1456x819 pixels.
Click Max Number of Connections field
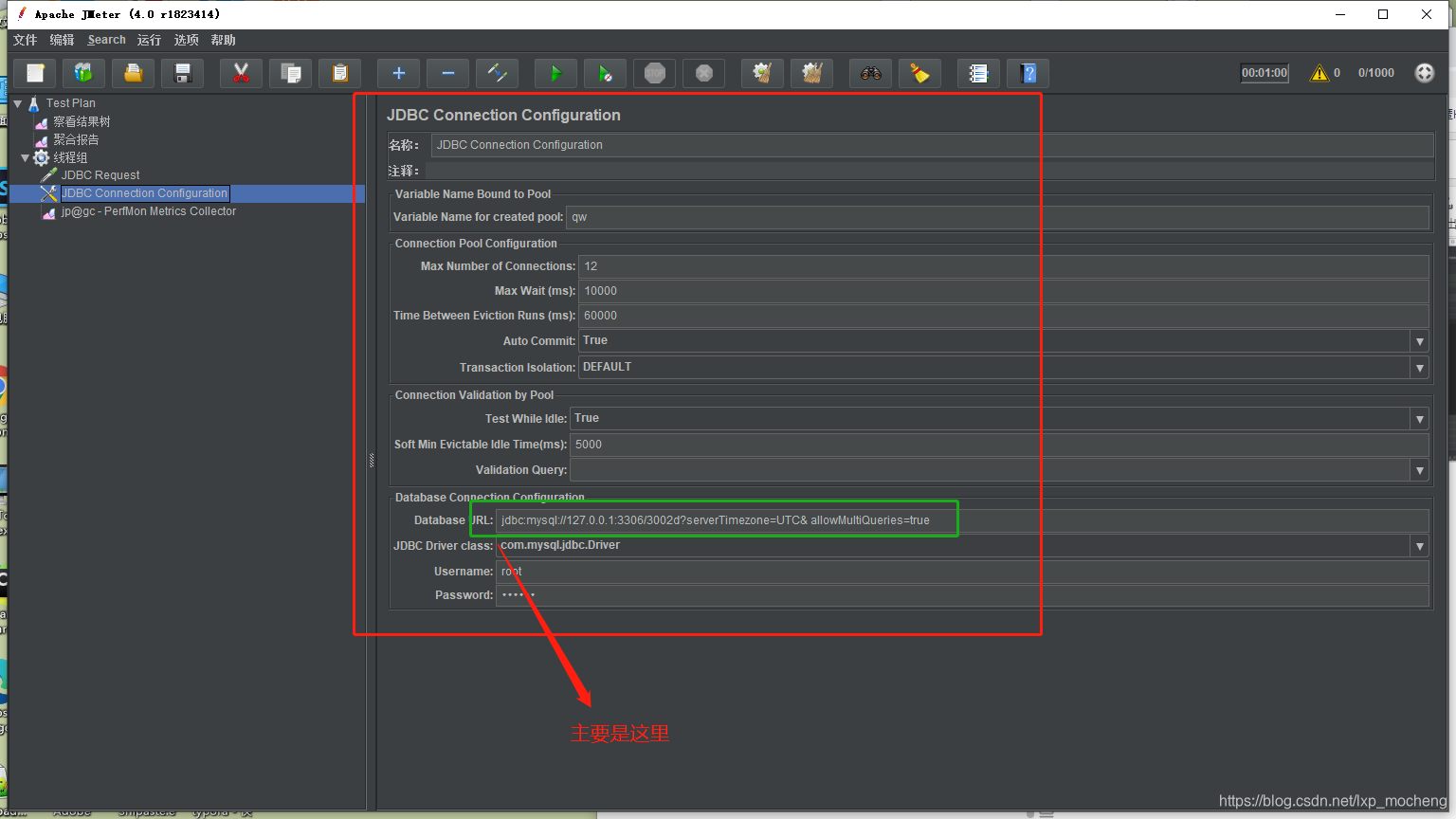pyautogui.click(x=1004, y=266)
